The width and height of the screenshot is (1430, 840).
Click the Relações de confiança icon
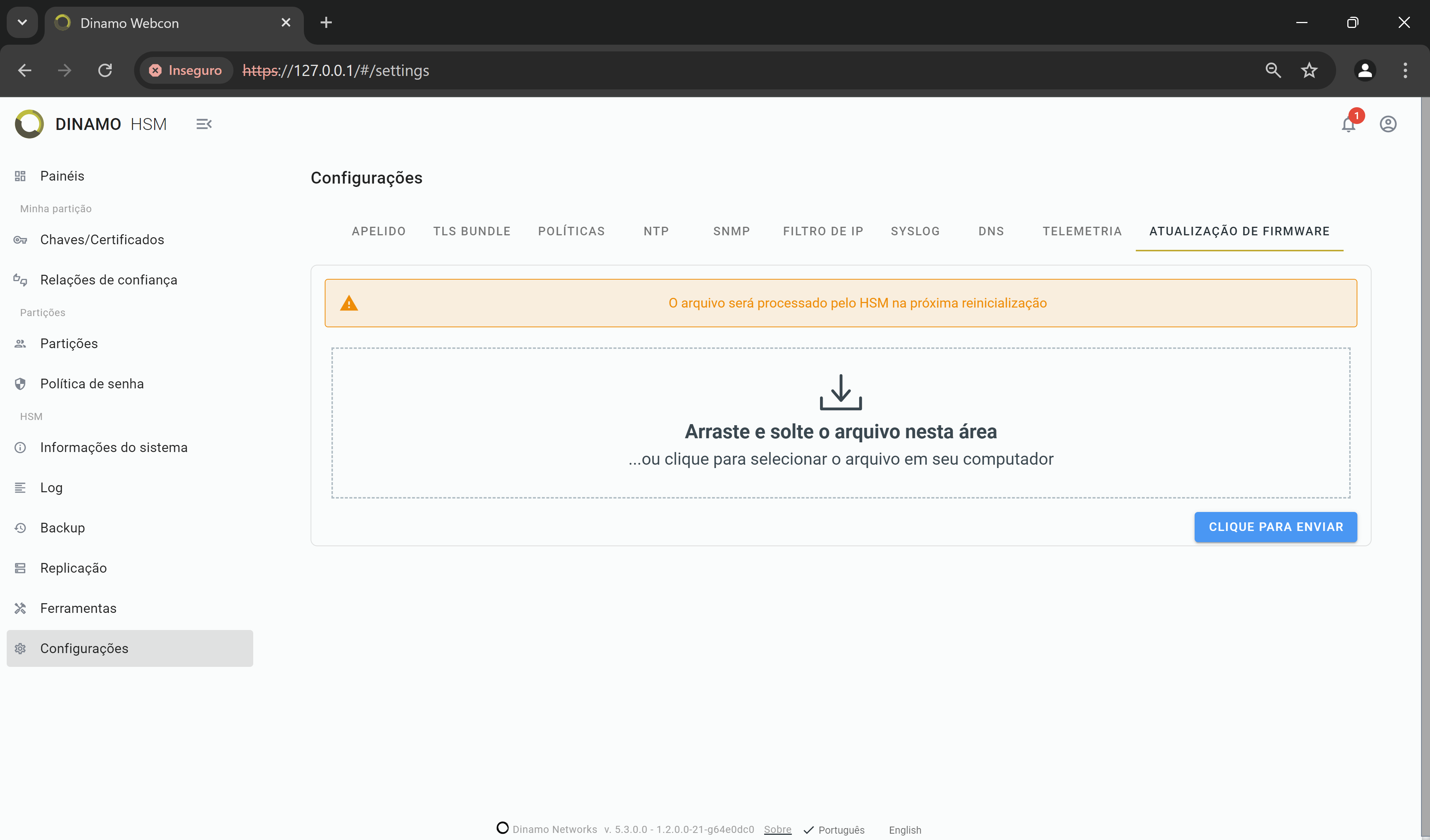coord(20,280)
